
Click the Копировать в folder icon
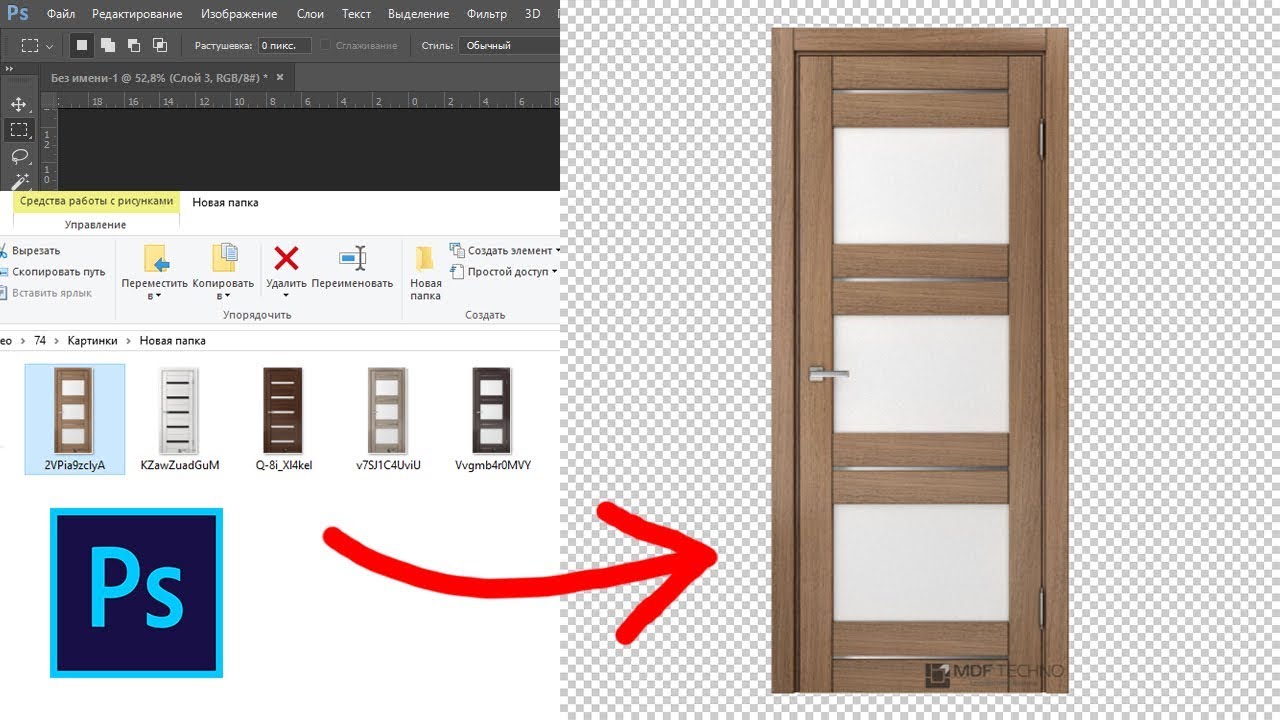point(224,258)
